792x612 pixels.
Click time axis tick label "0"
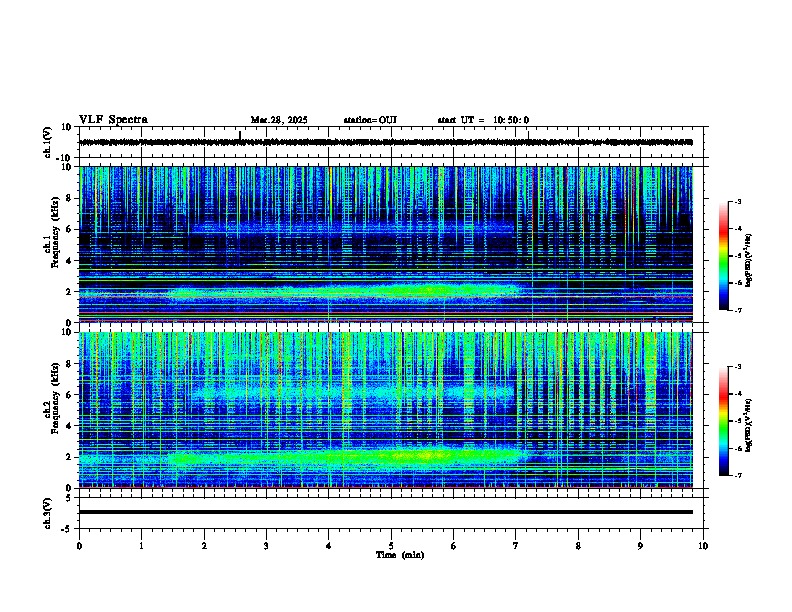(x=79, y=546)
